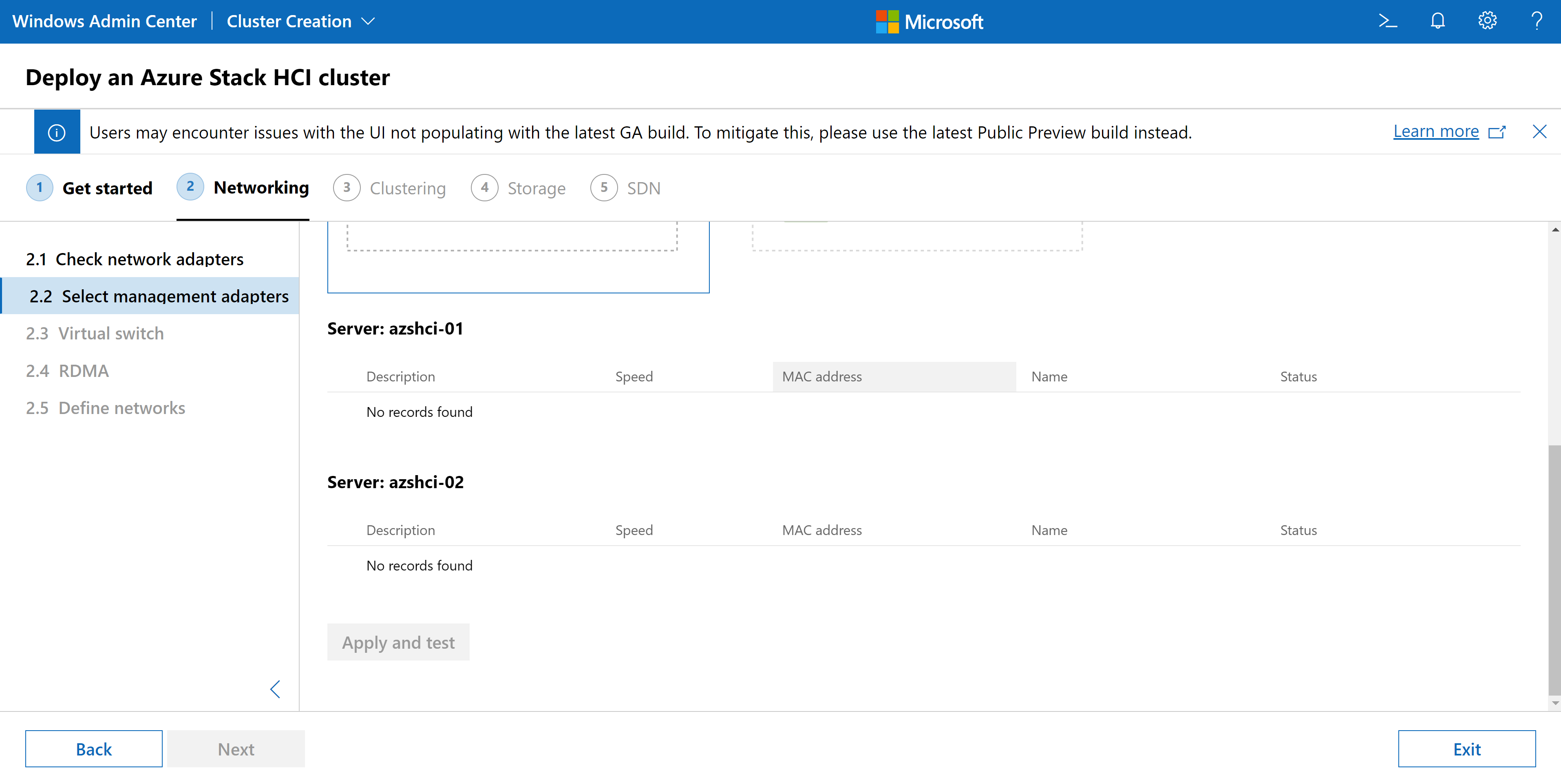Click the info icon in the banner
Image resolution: width=1561 pixels, height=784 pixels.
57,132
